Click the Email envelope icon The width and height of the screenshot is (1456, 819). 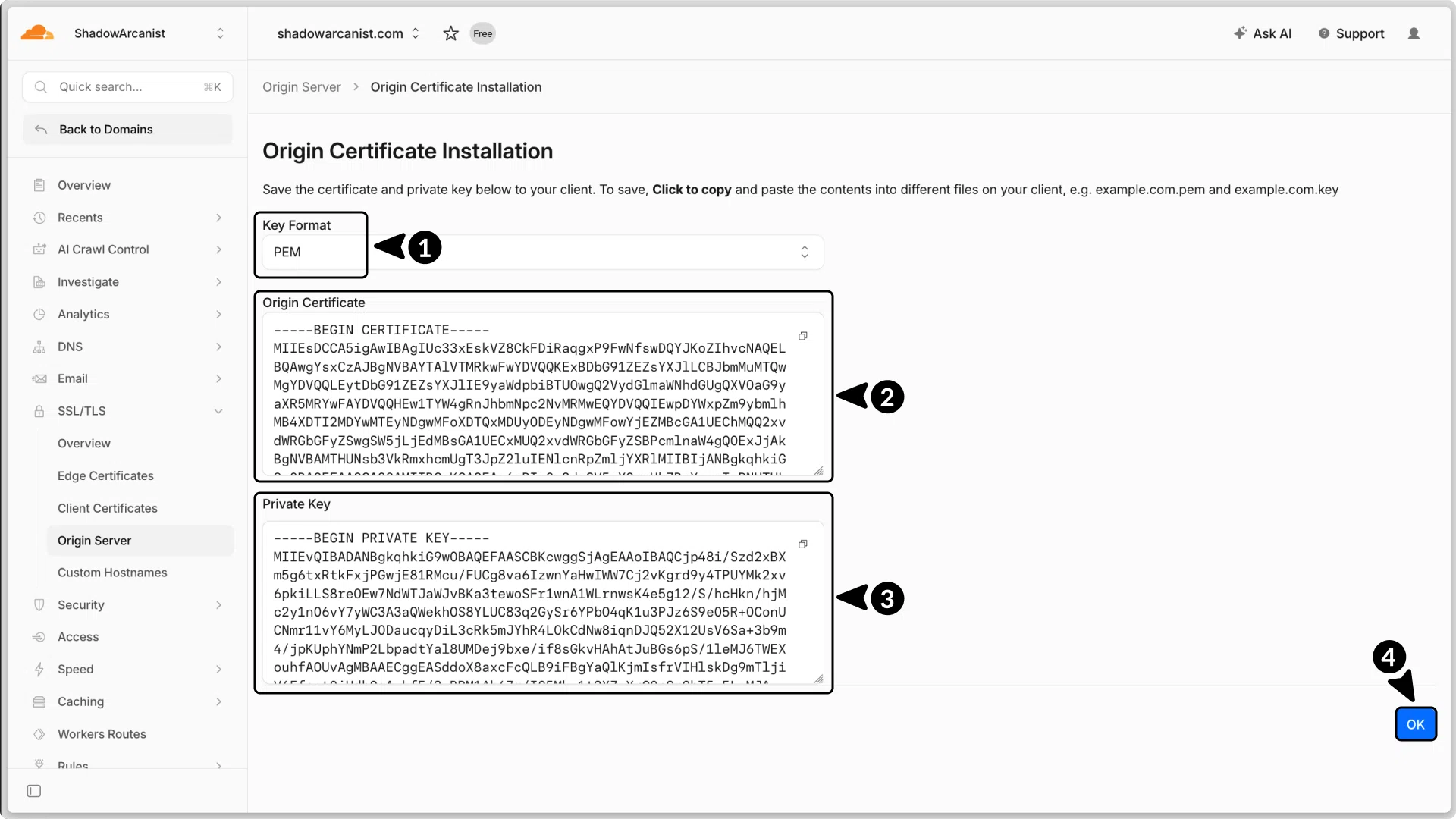39,378
